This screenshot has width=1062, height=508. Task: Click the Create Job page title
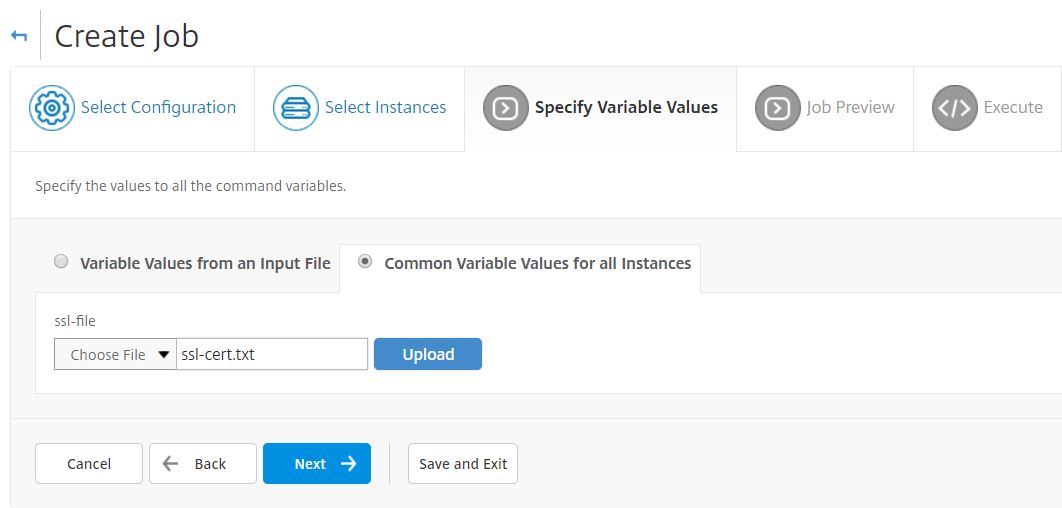pos(127,36)
